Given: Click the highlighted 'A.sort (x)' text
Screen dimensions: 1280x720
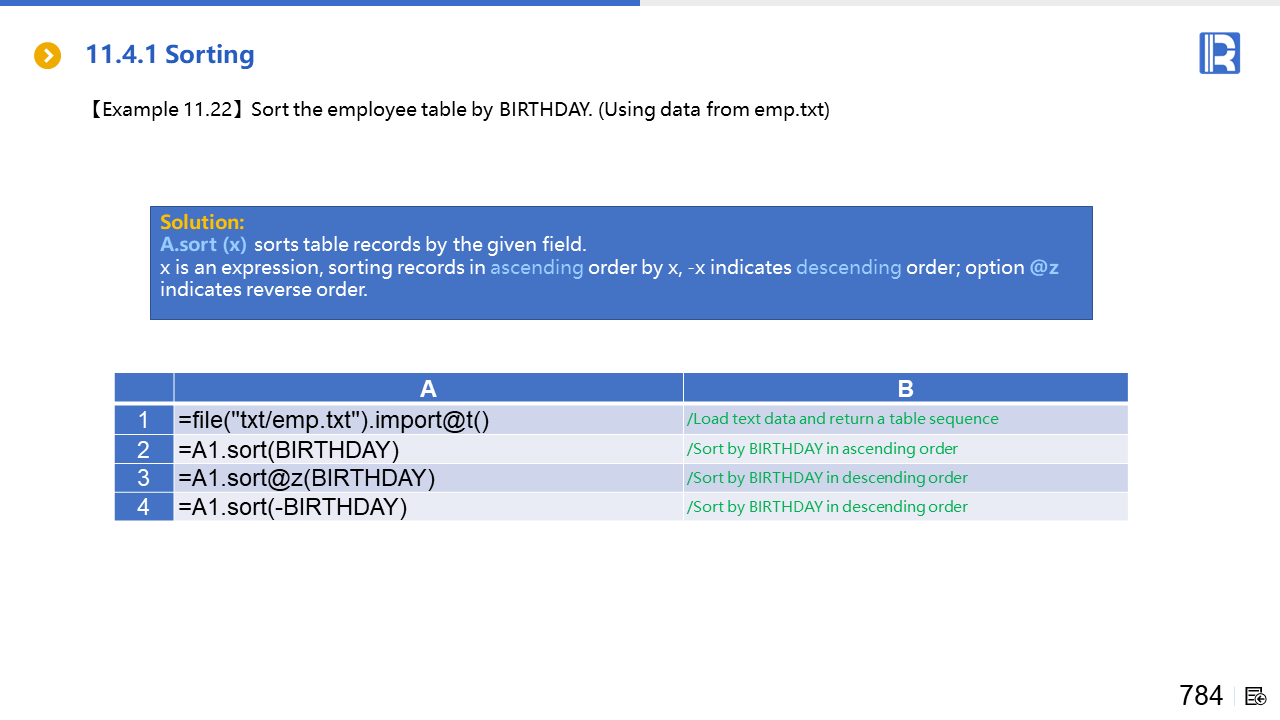Looking at the screenshot, I should pos(203,245).
